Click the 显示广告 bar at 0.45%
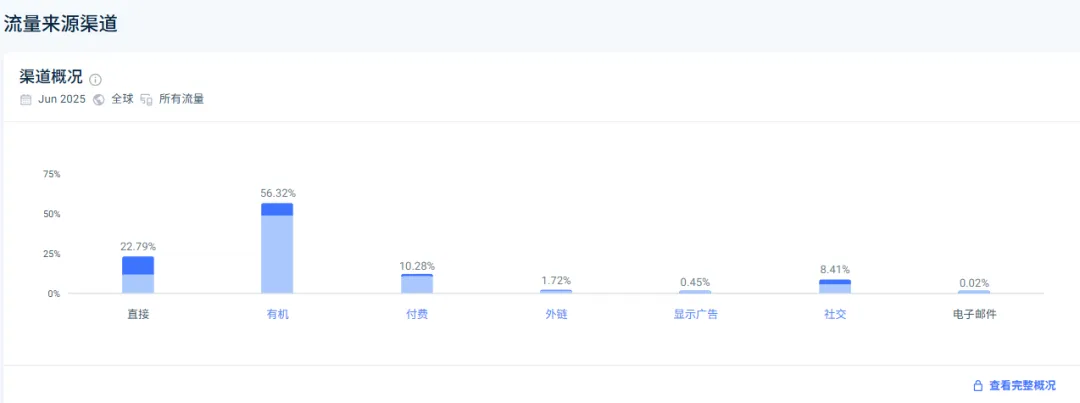1080x403 pixels. click(695, 292)
